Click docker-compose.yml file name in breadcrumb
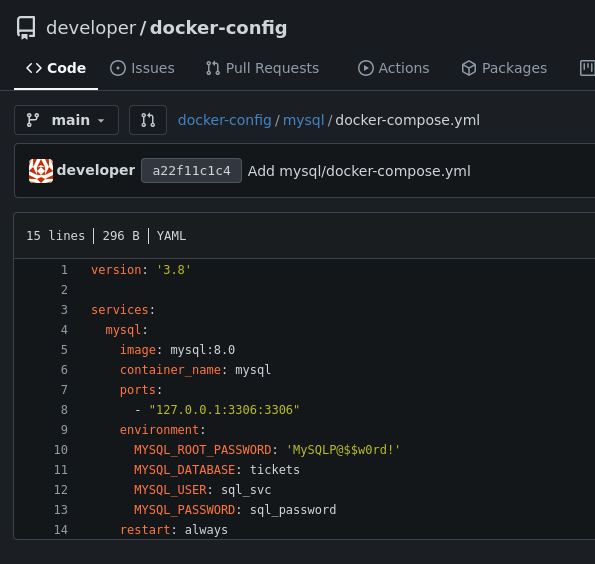The image size is (595, 564). click(408, 120)
